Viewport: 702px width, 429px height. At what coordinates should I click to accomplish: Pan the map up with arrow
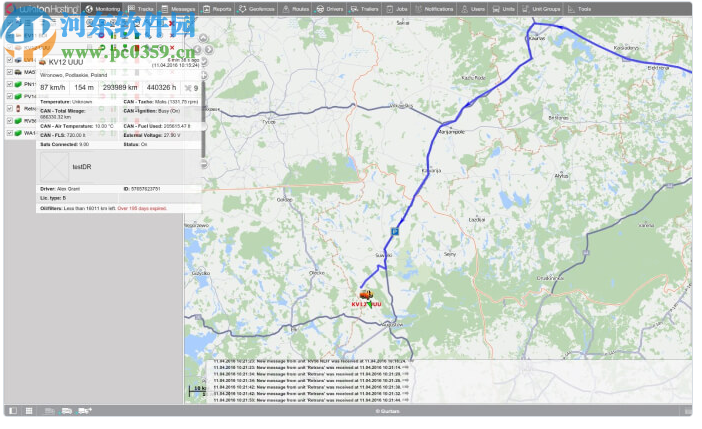coord(203,38)
